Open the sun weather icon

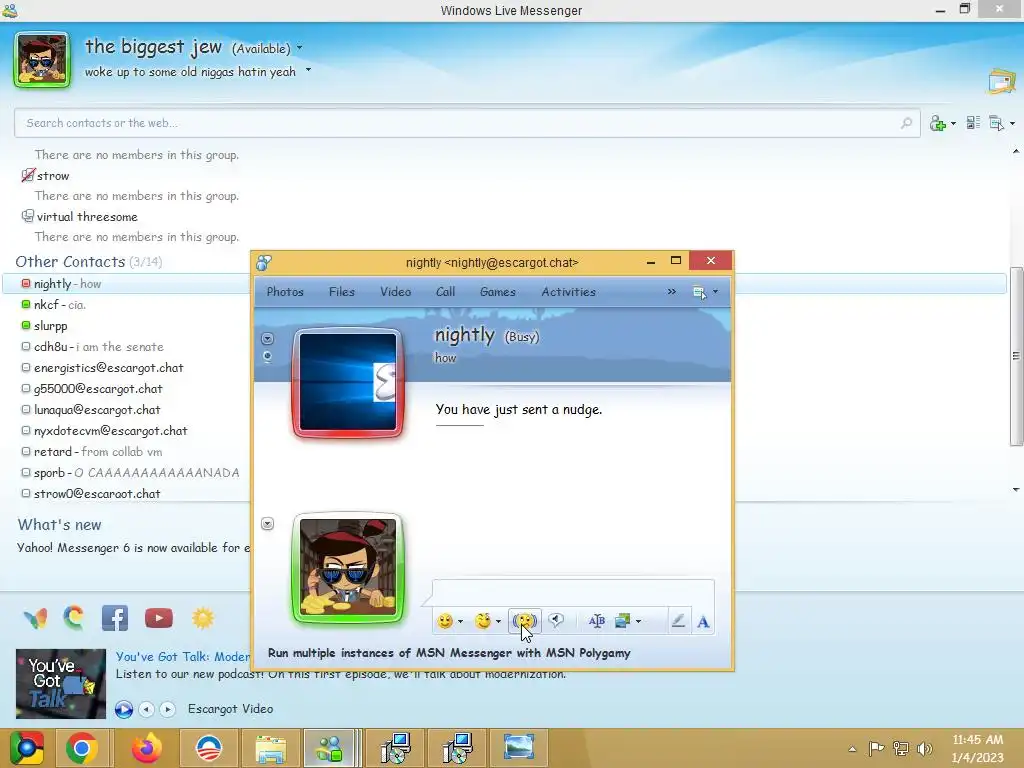point(203,618)
